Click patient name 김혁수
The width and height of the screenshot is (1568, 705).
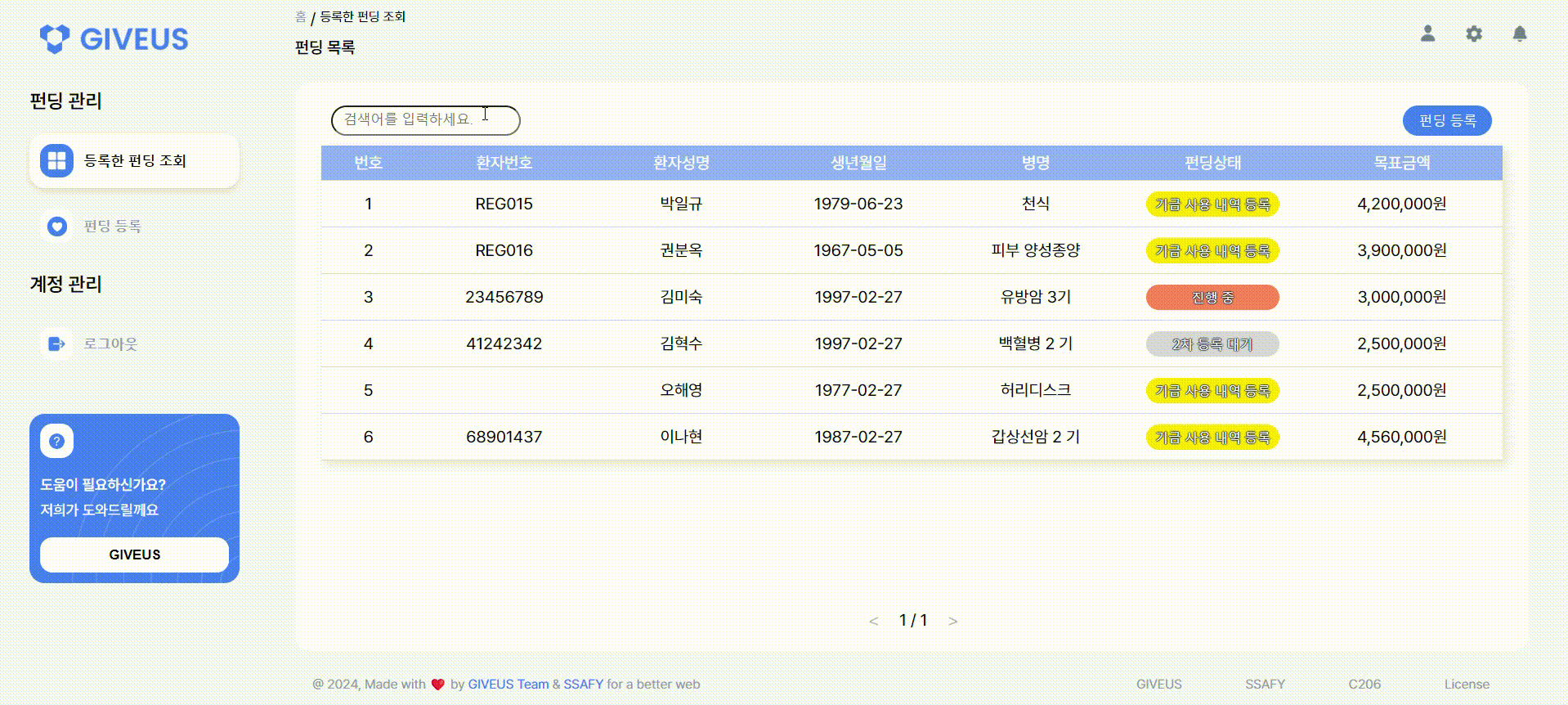(x=681, y=344)
